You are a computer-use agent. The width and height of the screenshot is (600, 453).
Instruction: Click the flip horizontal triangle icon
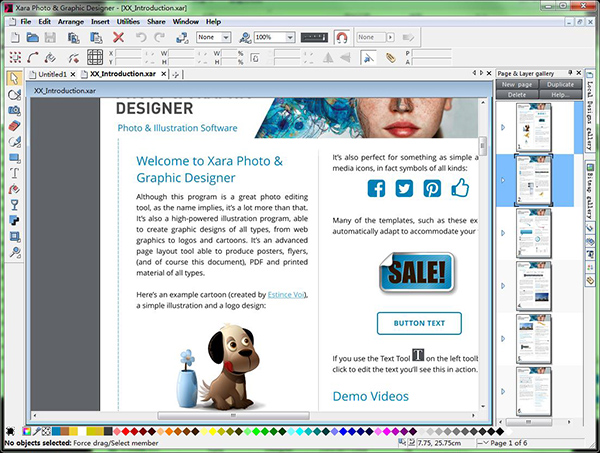click(328, 58)
